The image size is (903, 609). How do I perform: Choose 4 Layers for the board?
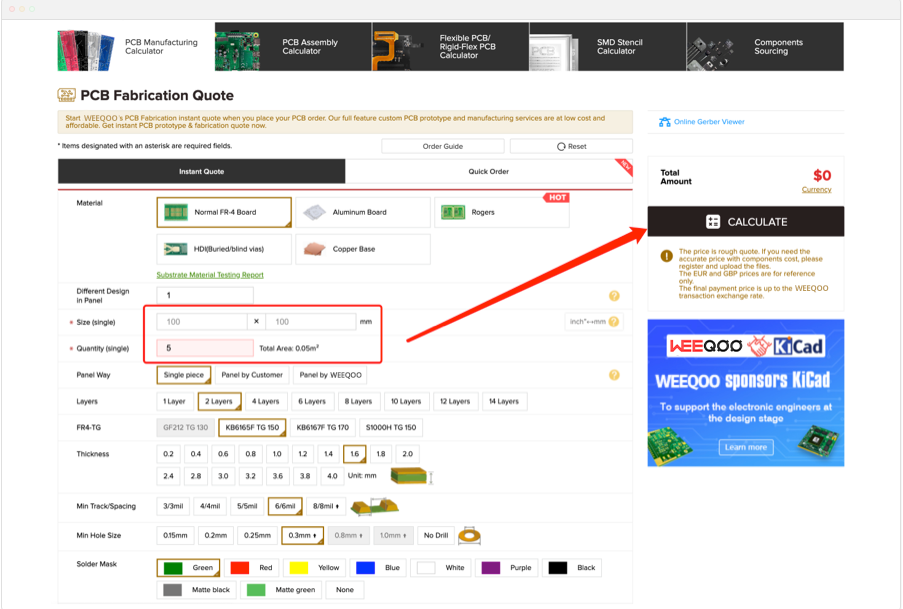pyautogui.click(x=266, y=401)
